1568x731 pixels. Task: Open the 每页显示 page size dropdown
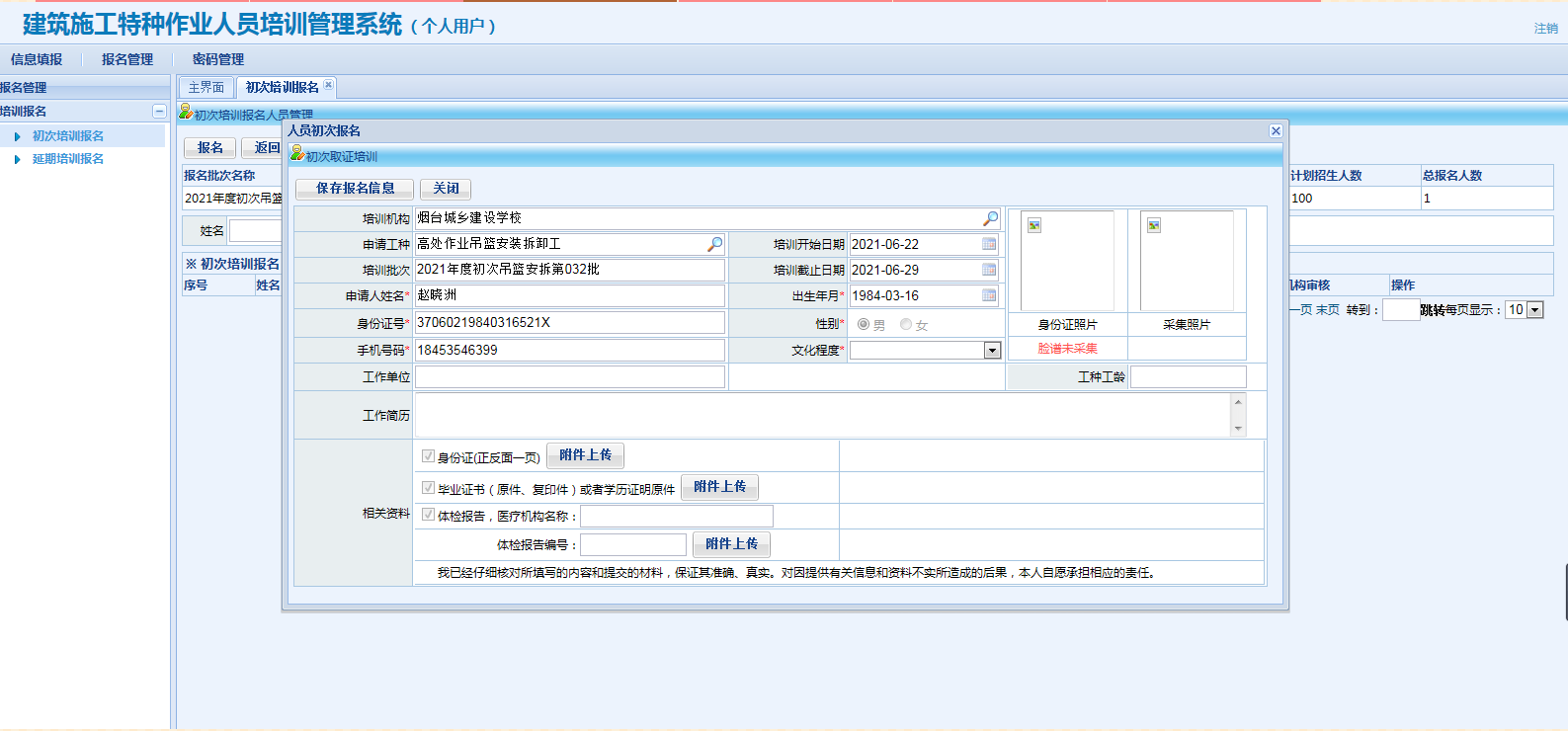(x=1534, y=310)
